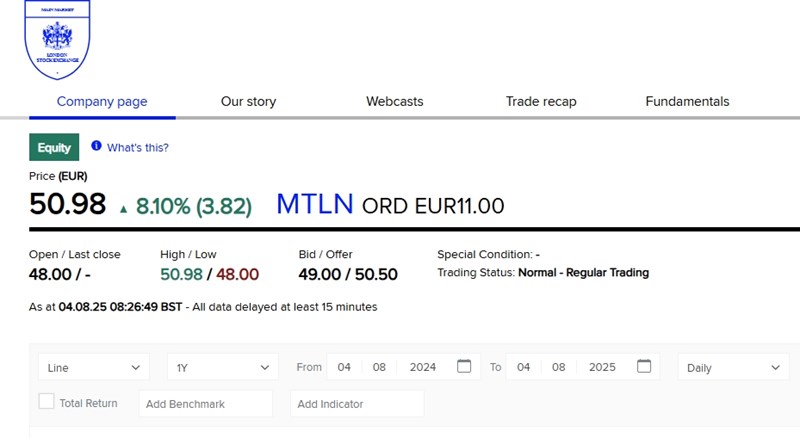Viewport: 800px width, 438px height.
Task: Click the Bid / Offer value 49.00 / 50.50
Action: point(348,275)
